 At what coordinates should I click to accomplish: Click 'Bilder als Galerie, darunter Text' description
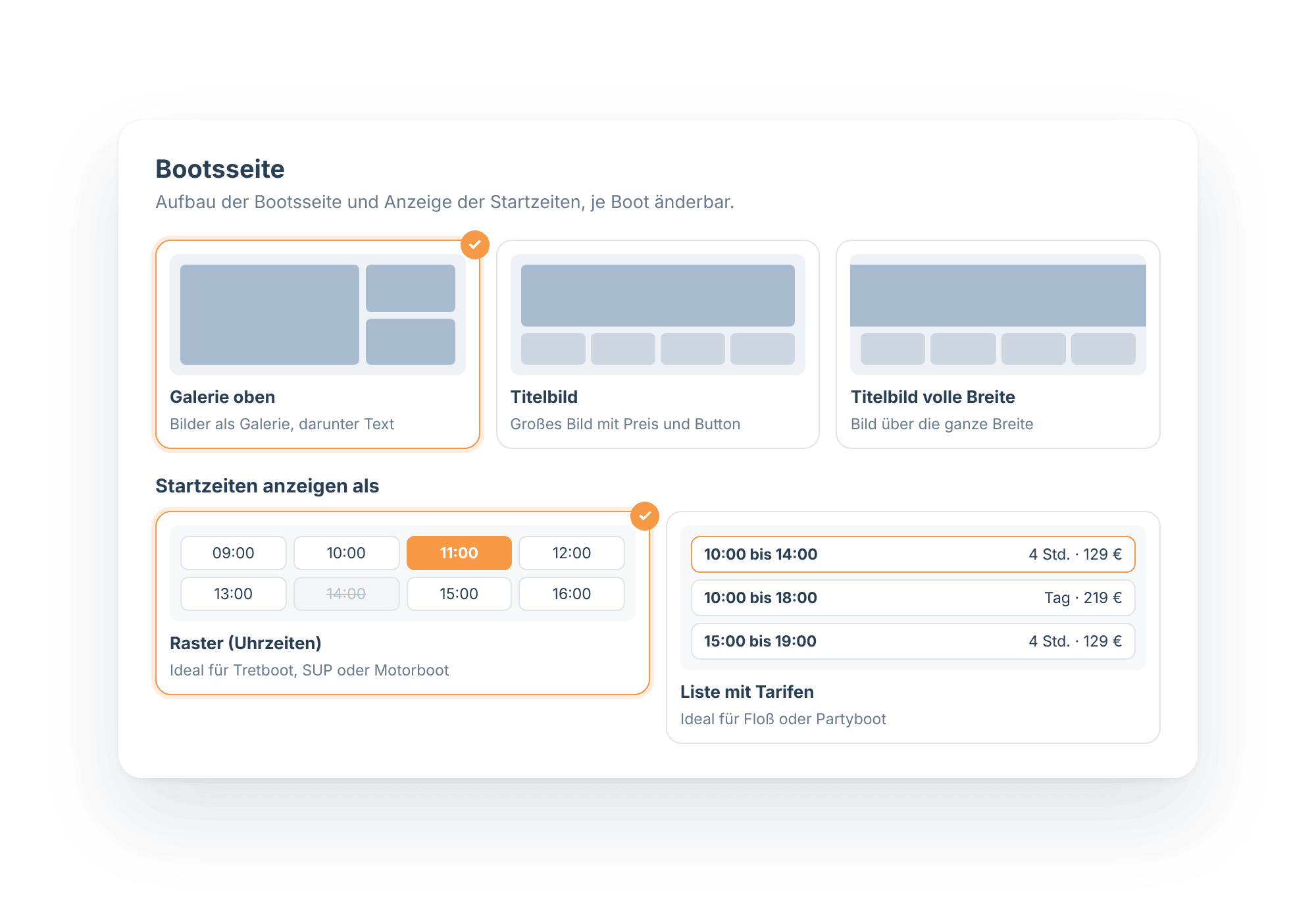[x=282, y=424]
